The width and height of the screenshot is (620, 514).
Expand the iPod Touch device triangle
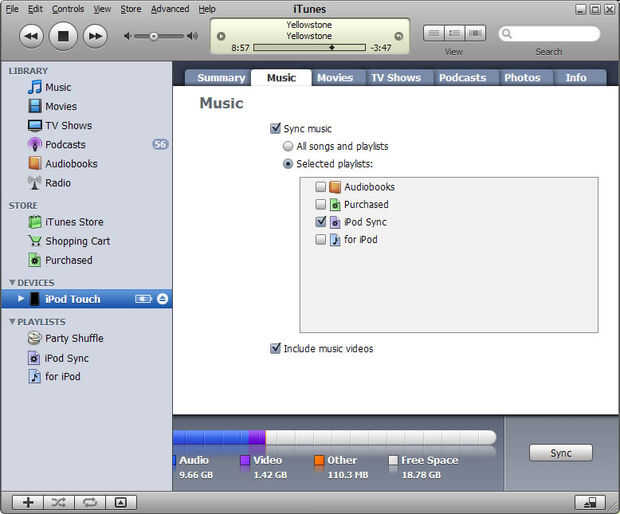[21, 299]
